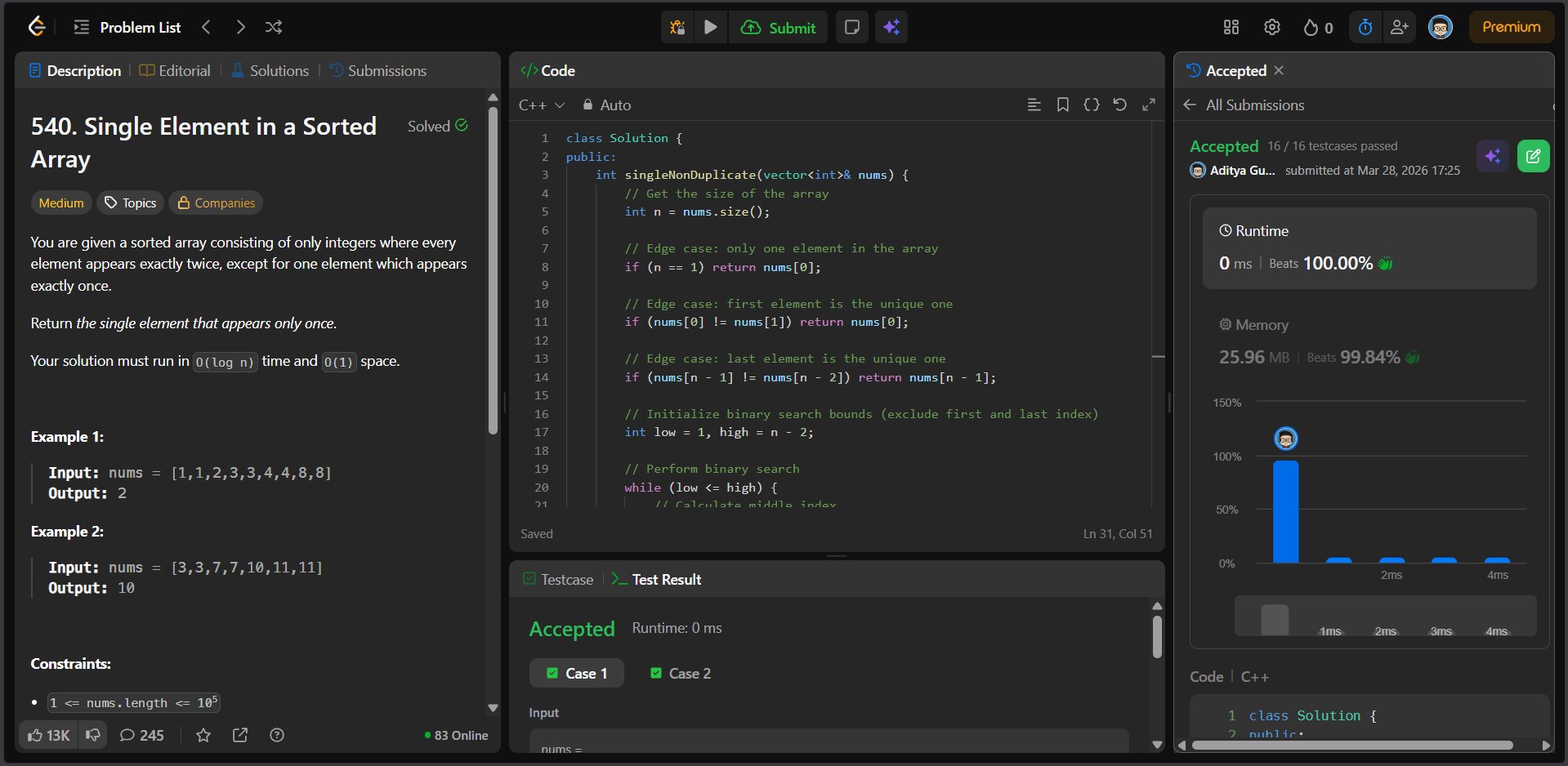Open the notes icon beside Submit
Viewport: 1568px width, 766px height.
coord(851,27)
